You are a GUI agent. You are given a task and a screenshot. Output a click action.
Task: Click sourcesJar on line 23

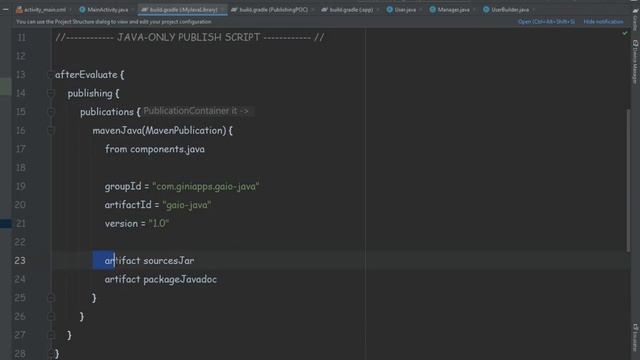click(x=169, y=260)
